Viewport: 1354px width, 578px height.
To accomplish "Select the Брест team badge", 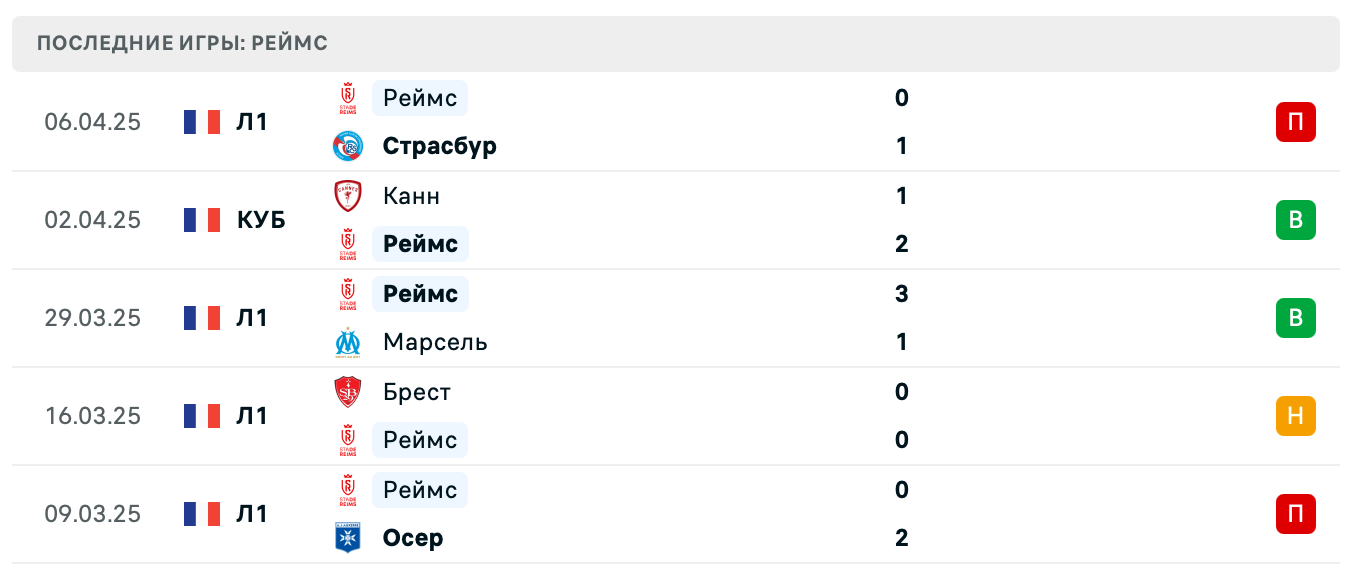I will [347, 392].
